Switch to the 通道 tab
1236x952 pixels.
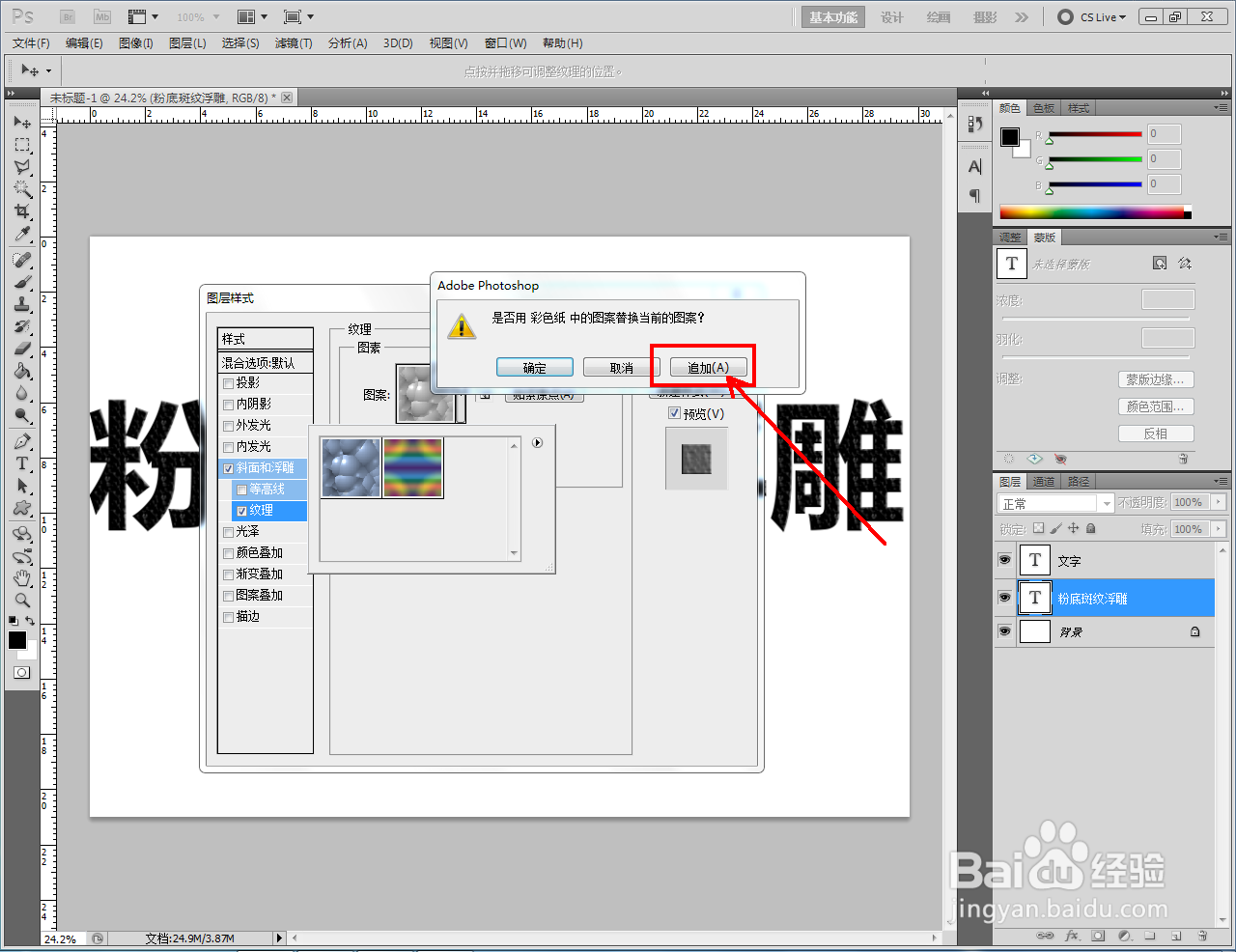tap(1043, 482)
